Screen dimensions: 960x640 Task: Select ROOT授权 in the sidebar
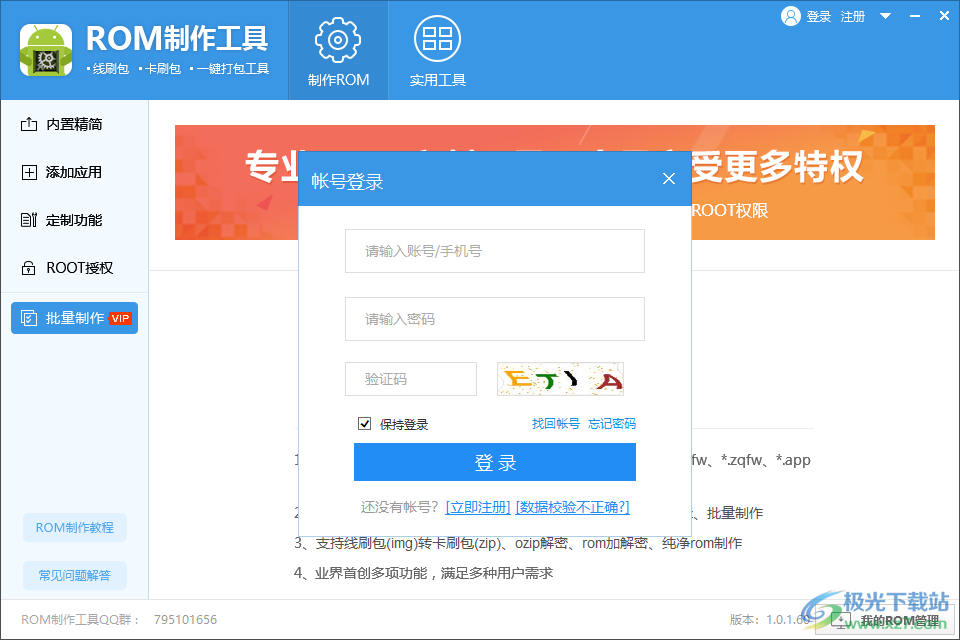point(75,268)
